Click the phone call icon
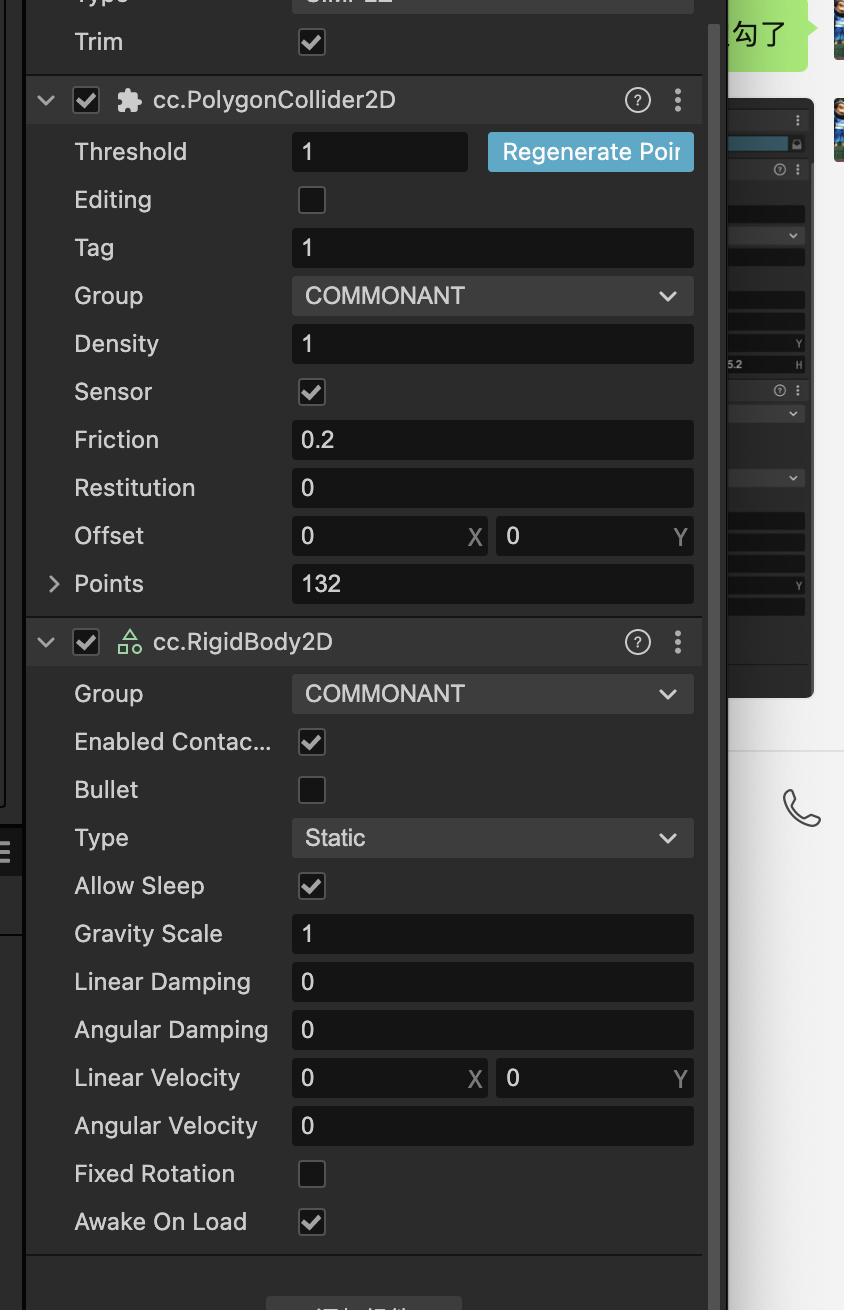 [801, 808]
